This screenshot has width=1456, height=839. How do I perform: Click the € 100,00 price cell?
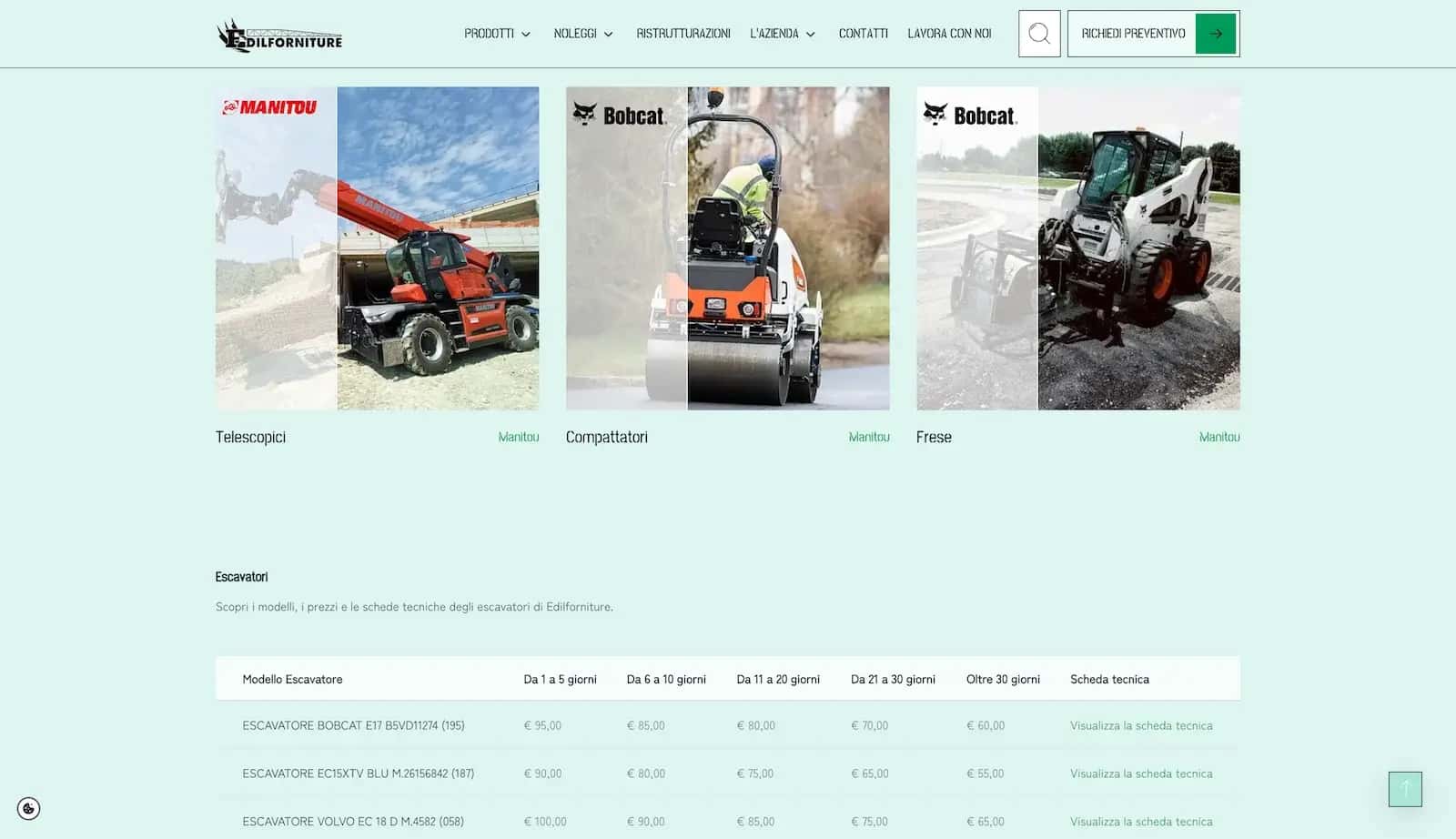coord(545,821)
